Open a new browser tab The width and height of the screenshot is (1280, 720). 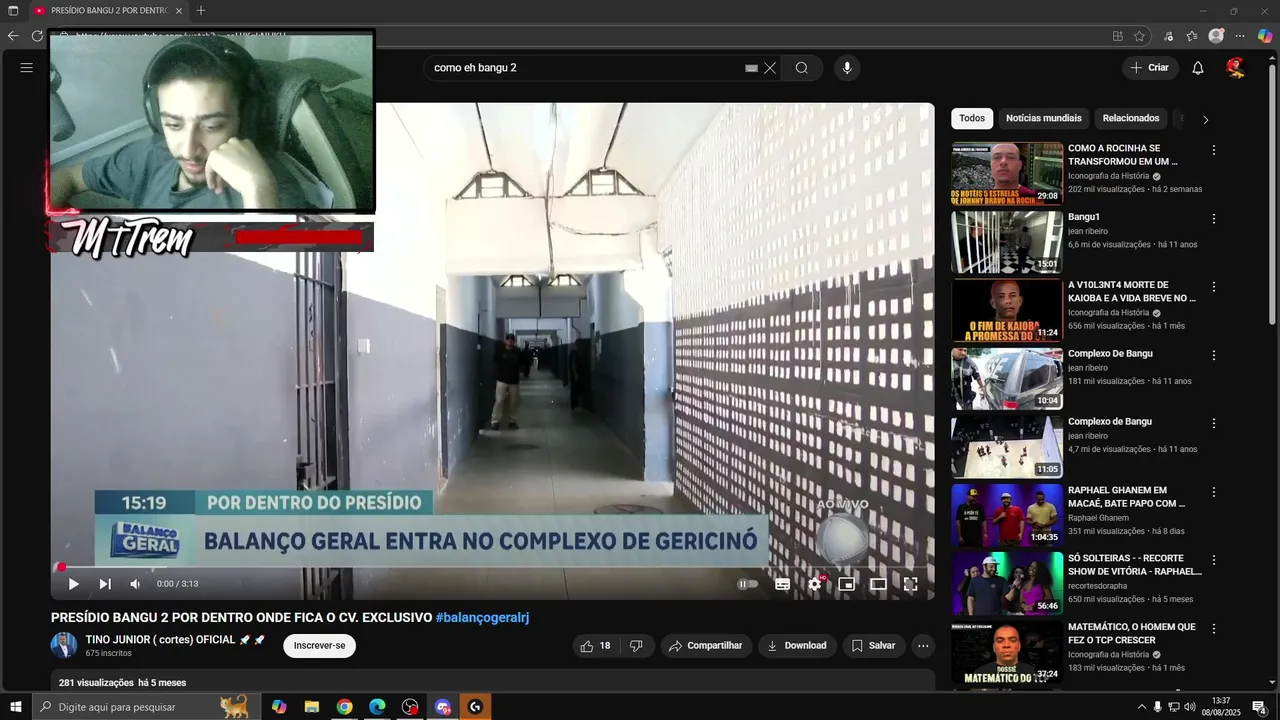[x=201, y=10]
